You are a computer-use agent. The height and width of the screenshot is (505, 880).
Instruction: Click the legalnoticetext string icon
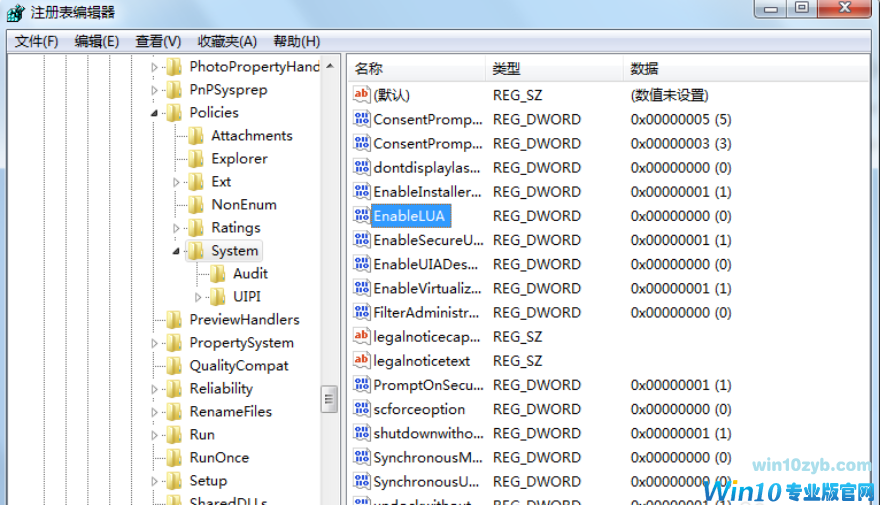click(x=361, y=360)
